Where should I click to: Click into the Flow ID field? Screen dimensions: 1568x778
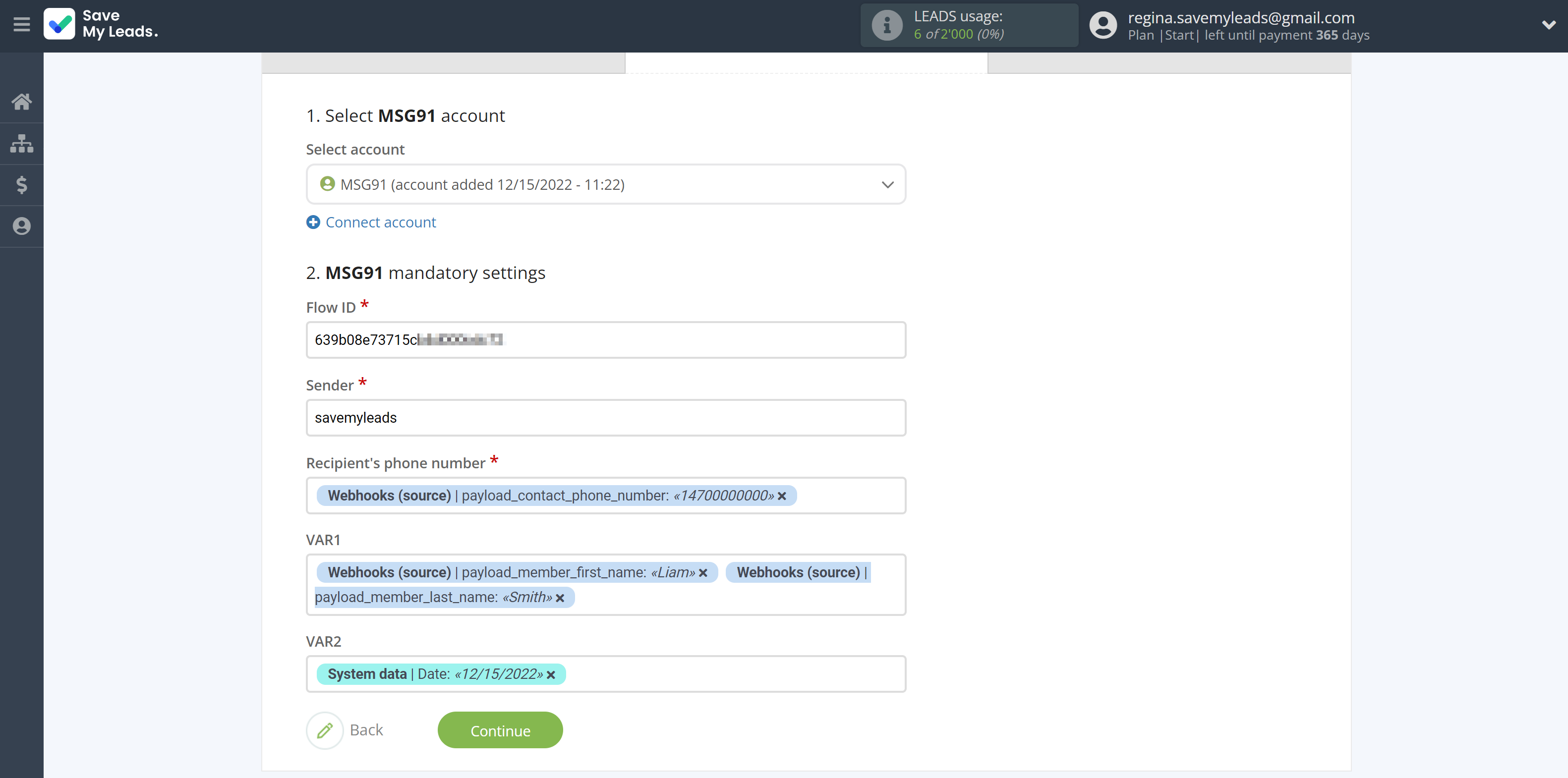606,339
